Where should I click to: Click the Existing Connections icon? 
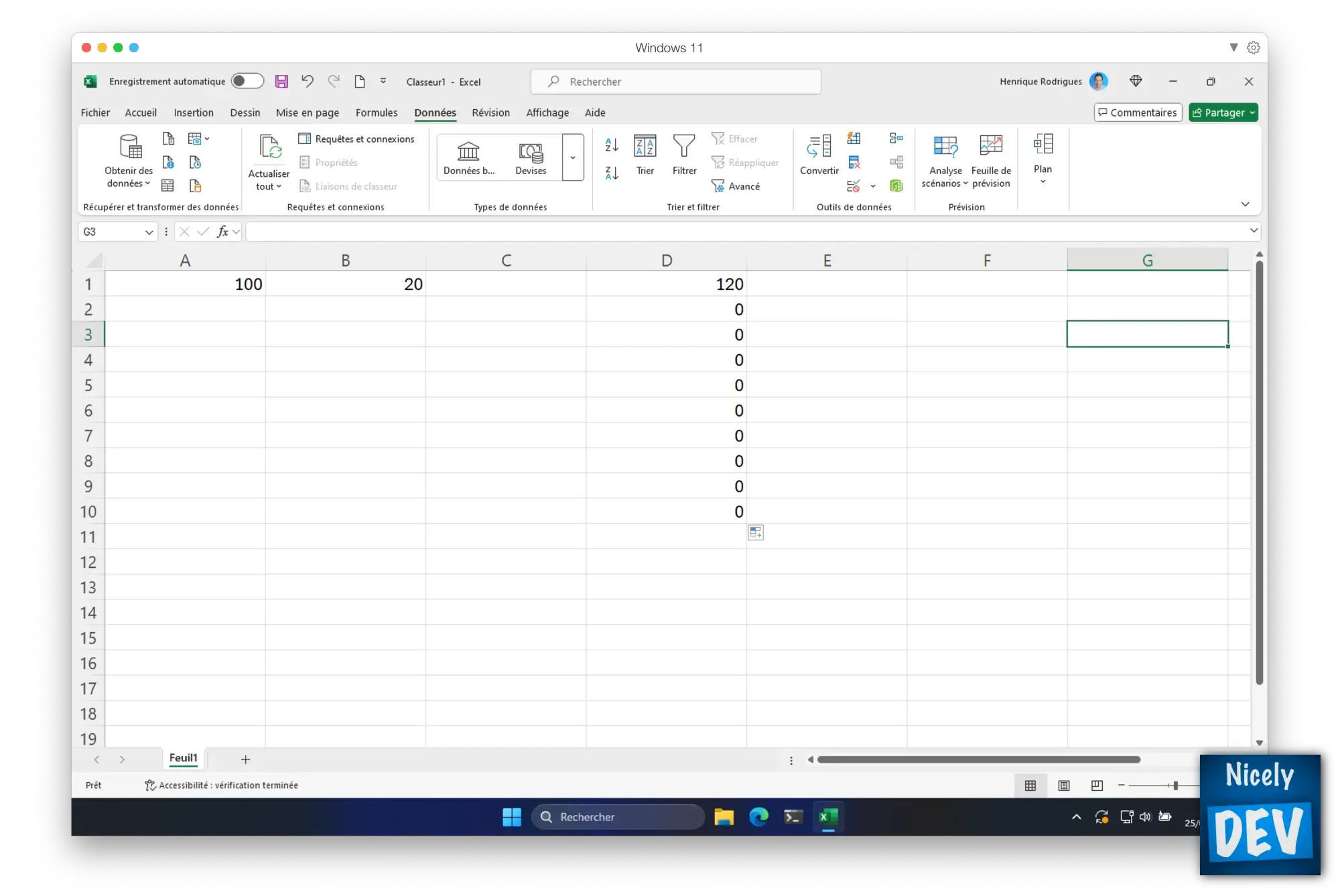pos(195,185)
